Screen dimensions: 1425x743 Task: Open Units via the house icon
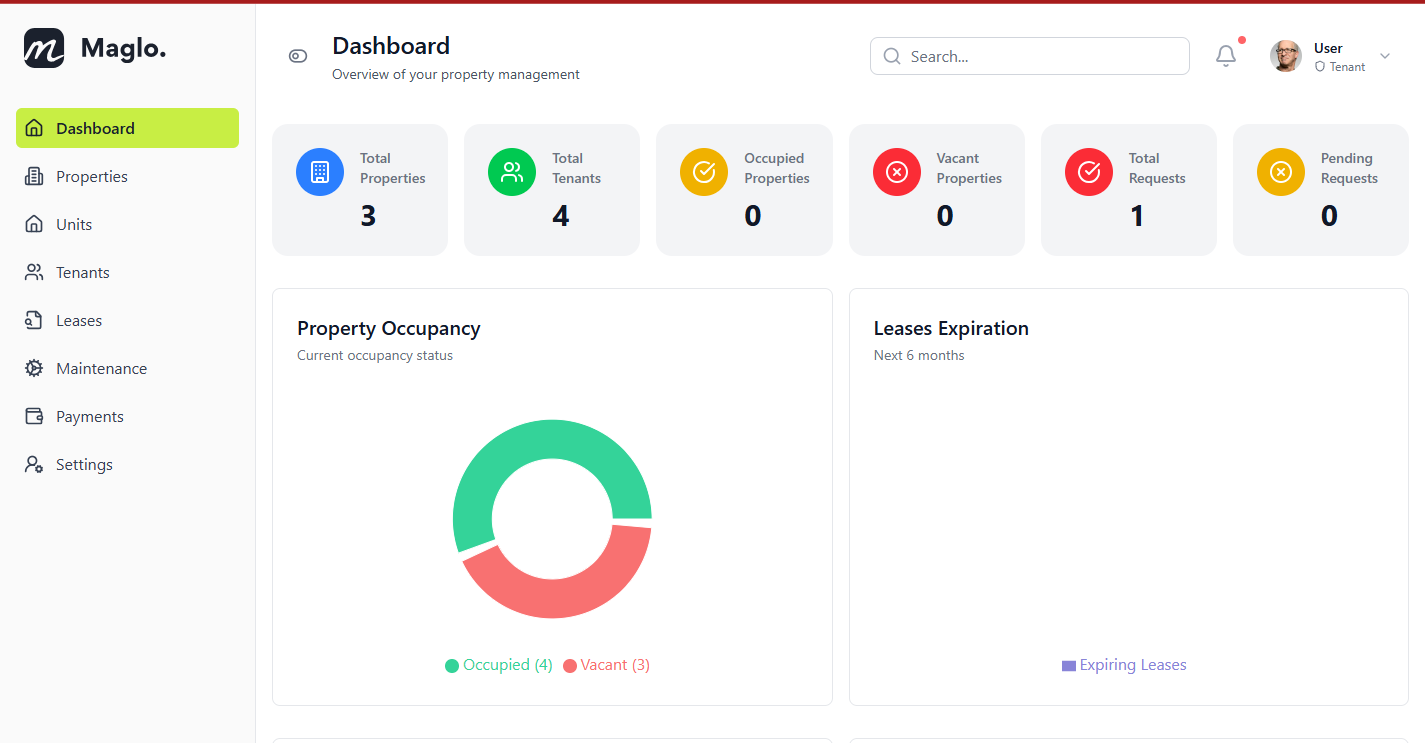click(34, 224)
